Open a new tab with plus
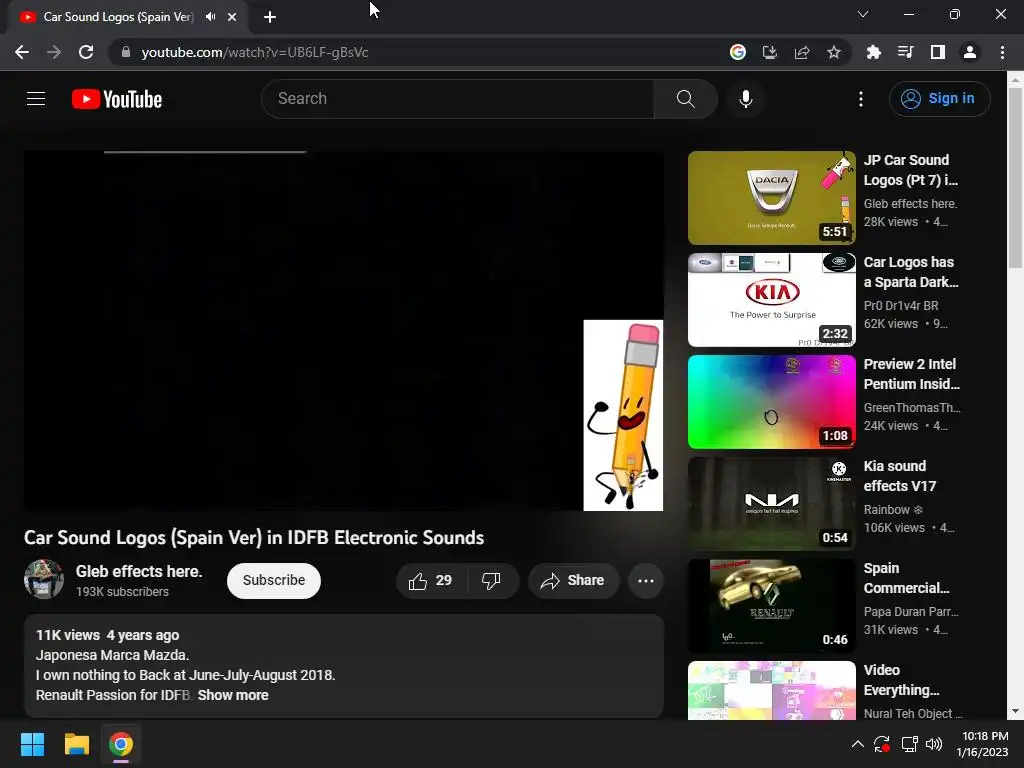This screenshot has height=768, width=1024. click(x=270, y=18)
